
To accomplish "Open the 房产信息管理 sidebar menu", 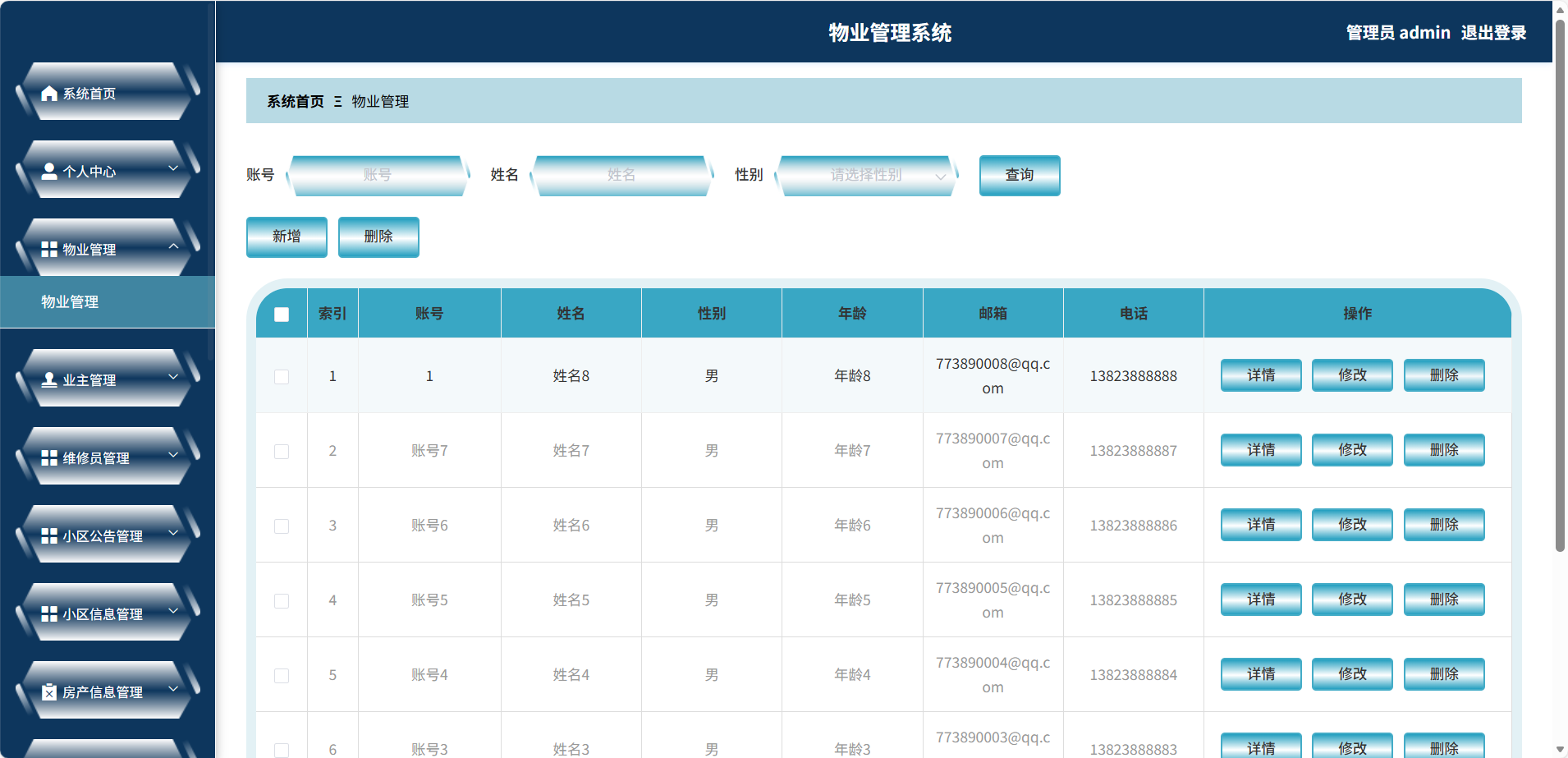I will pos(108,690).
